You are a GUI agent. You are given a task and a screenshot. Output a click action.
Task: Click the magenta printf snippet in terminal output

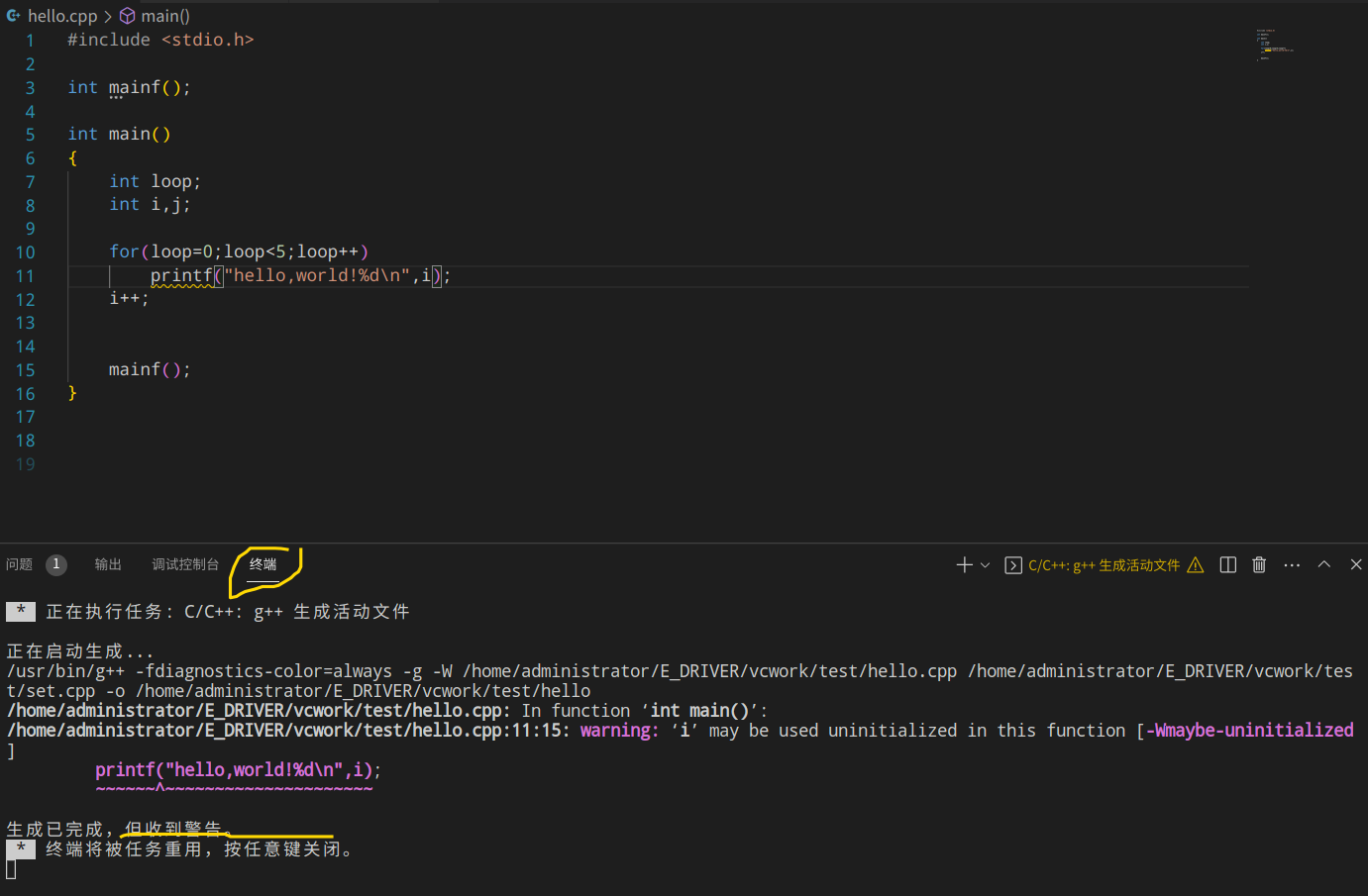(x=238, y=770)
